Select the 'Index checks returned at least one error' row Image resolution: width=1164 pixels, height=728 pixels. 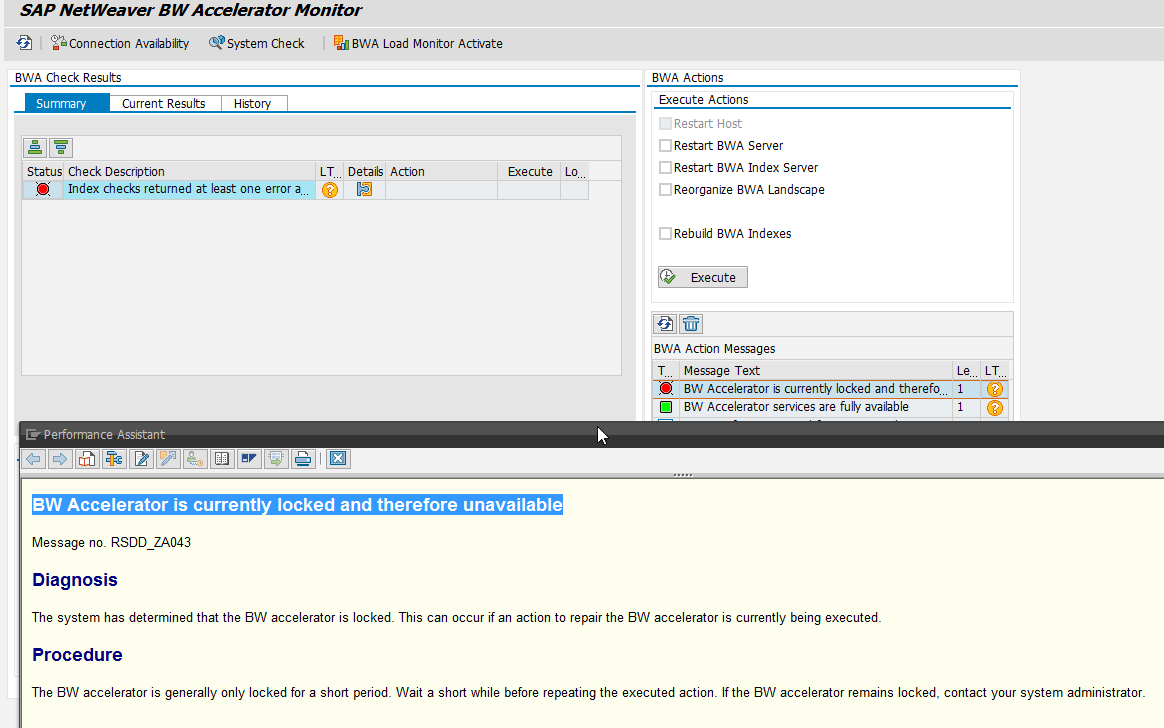click(x=187, y=189)
